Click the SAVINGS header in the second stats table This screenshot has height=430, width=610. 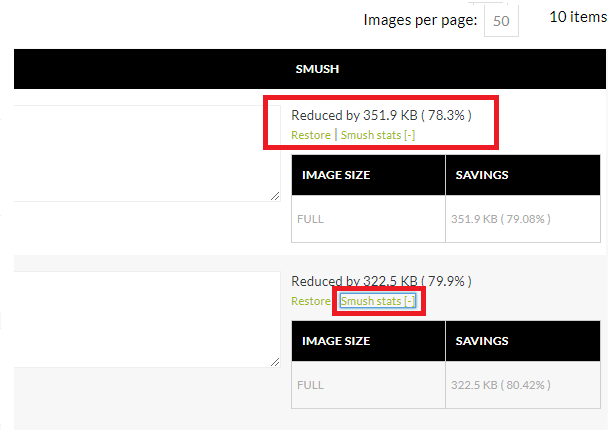tap(523, 341)
